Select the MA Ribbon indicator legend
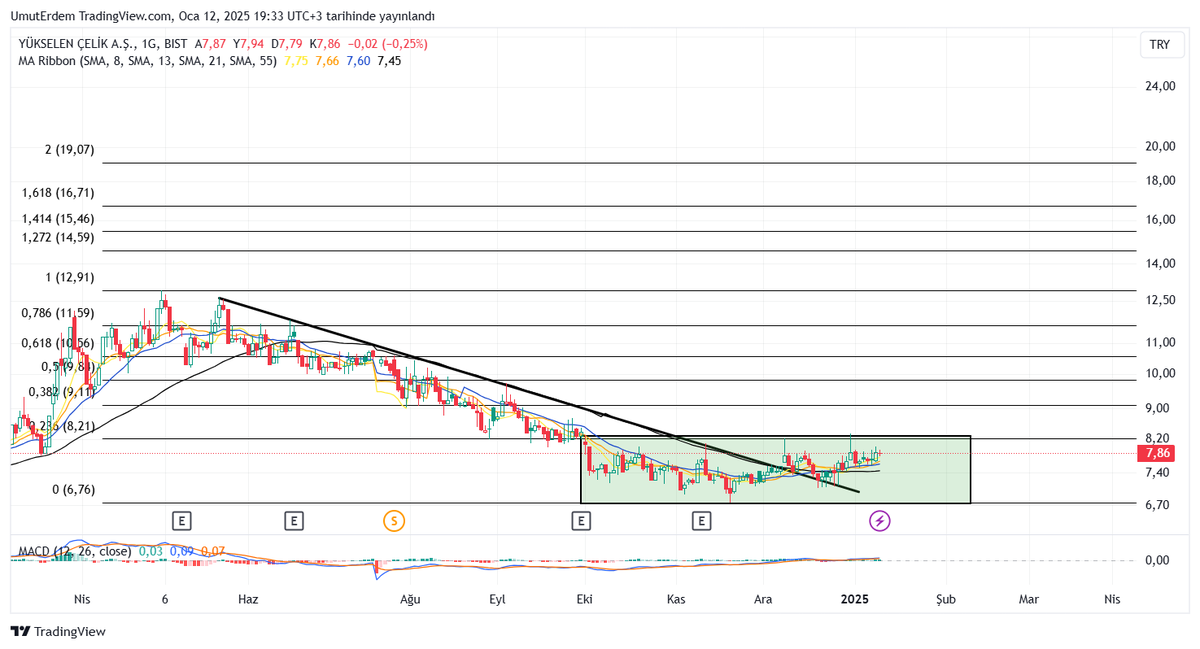 pyautogui.click(x=148, y=61)
